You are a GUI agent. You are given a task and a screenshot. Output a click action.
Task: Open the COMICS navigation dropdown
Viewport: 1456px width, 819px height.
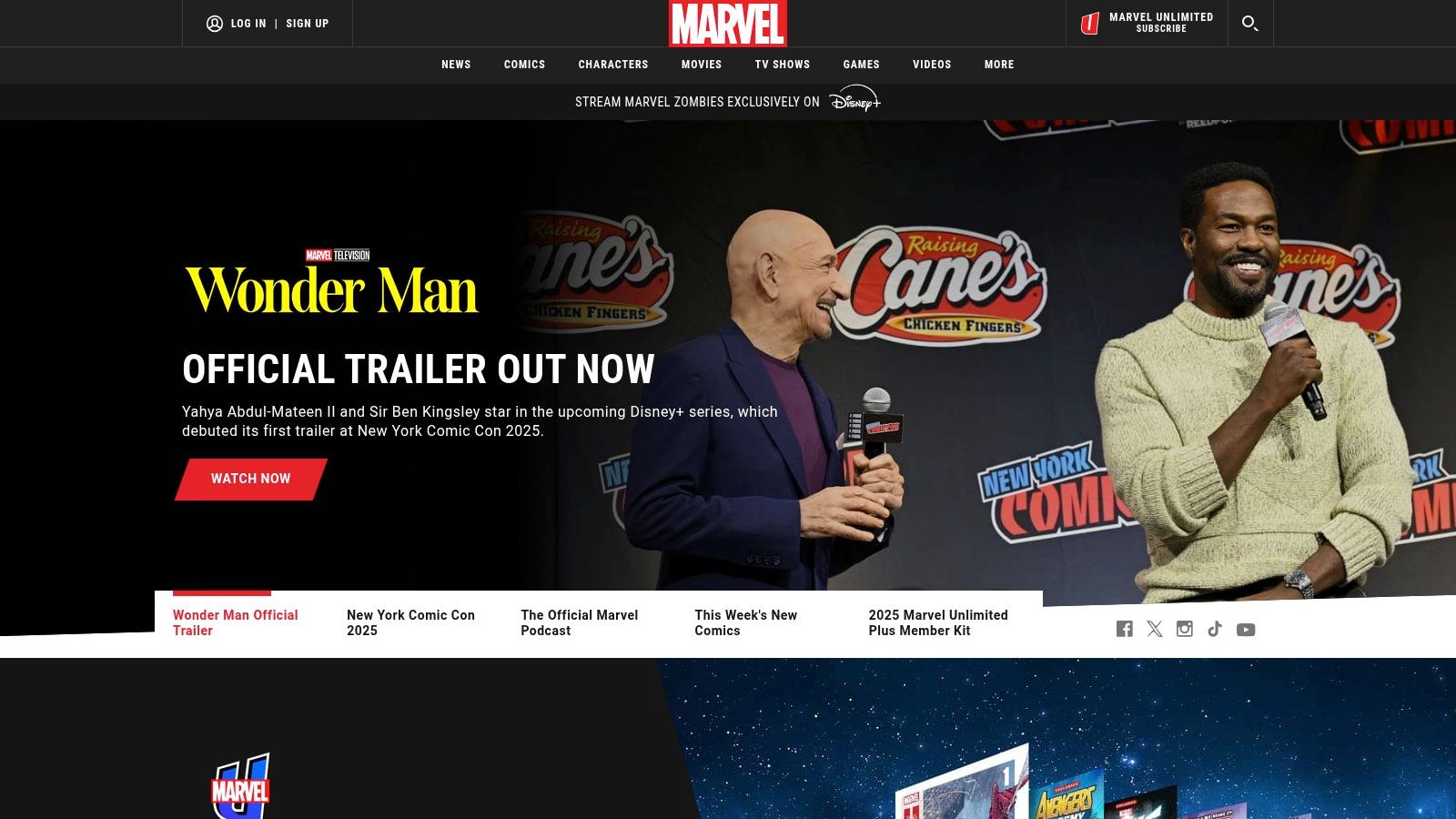pyautogui.click(x=524, y=65)
